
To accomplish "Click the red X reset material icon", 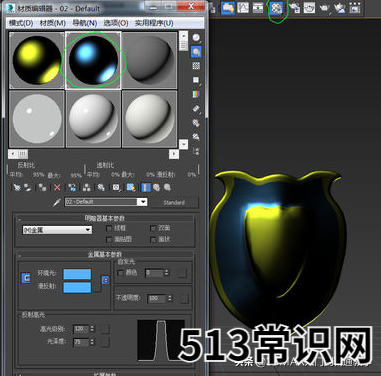I will (57, 188).
